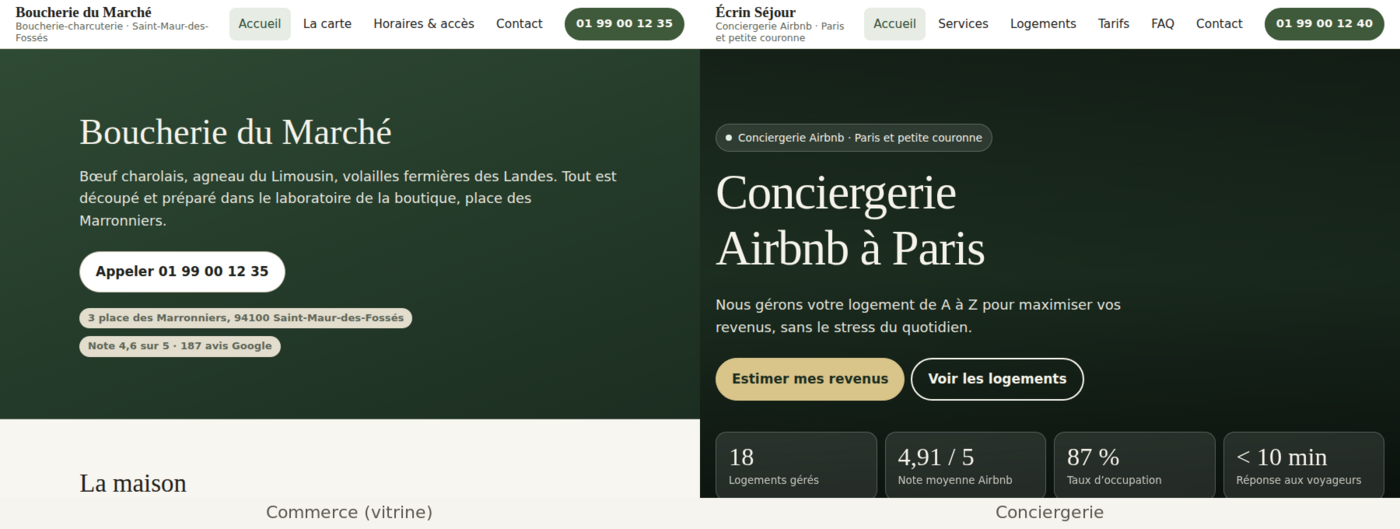The width and height of the screenshot is (1400, 529).
Task: Click the Écrin Séjour site logo title
Action: [756, 12]
